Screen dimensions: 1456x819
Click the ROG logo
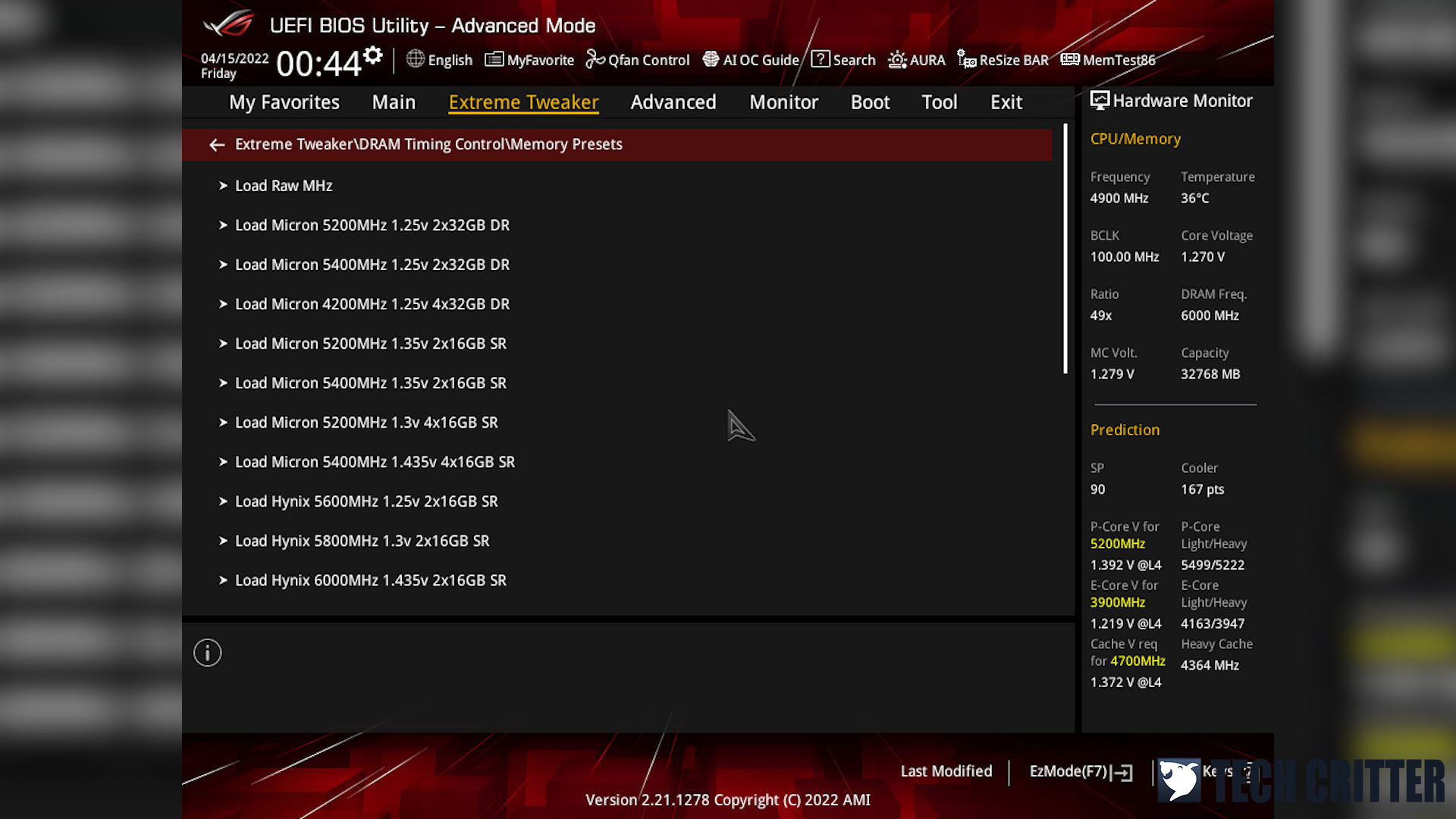tap(227, 24)
